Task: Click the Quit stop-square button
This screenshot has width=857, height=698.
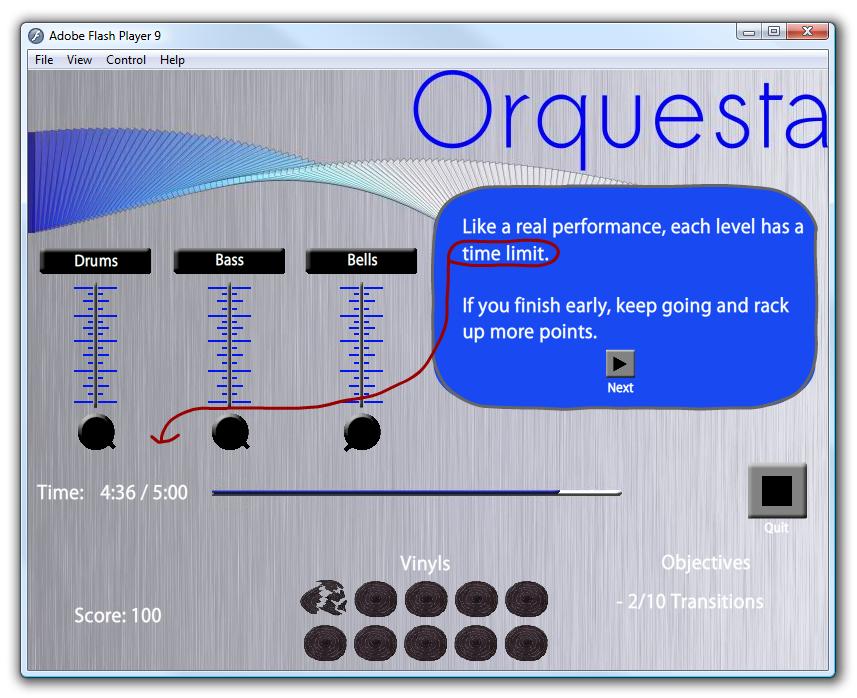Action: [777, 491]
